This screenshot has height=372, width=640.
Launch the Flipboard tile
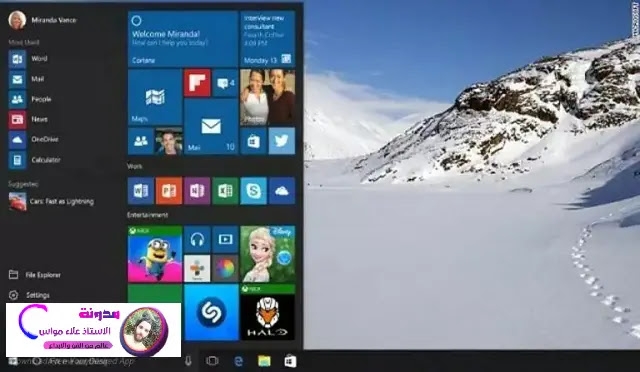point(197,83)
